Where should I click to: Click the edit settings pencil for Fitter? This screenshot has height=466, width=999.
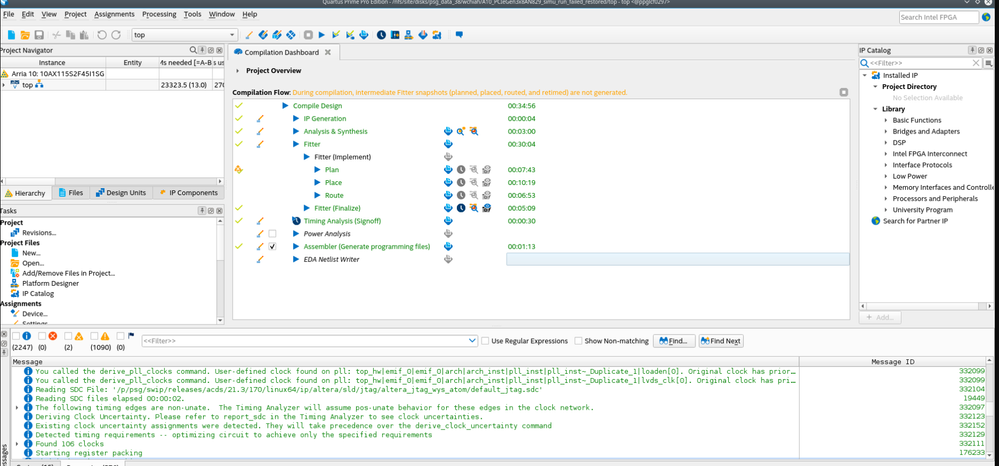tap(259, 144)
